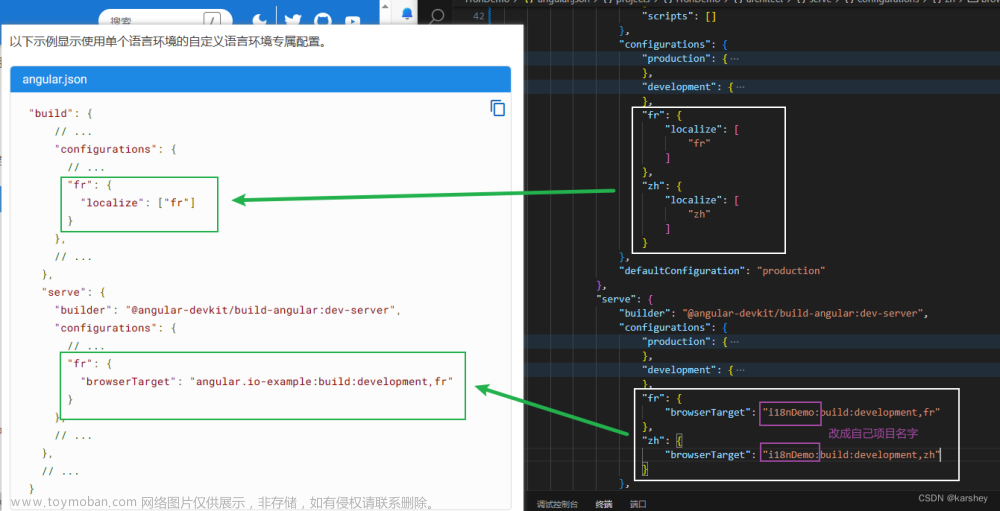This screenshot has height=511, width=1000.
Task: Open the Twitter link icon
Action: tap(293, 20)
